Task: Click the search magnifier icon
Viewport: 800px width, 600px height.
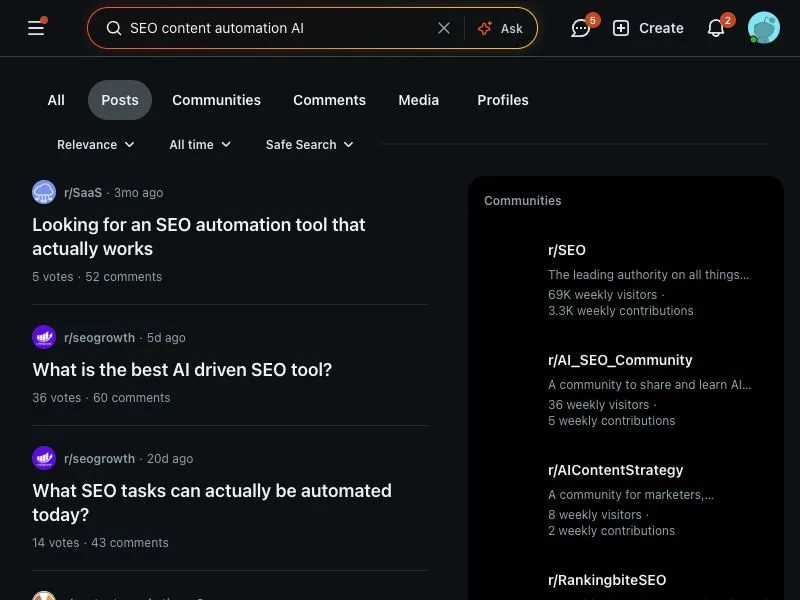Action: [x=114, y=28]
